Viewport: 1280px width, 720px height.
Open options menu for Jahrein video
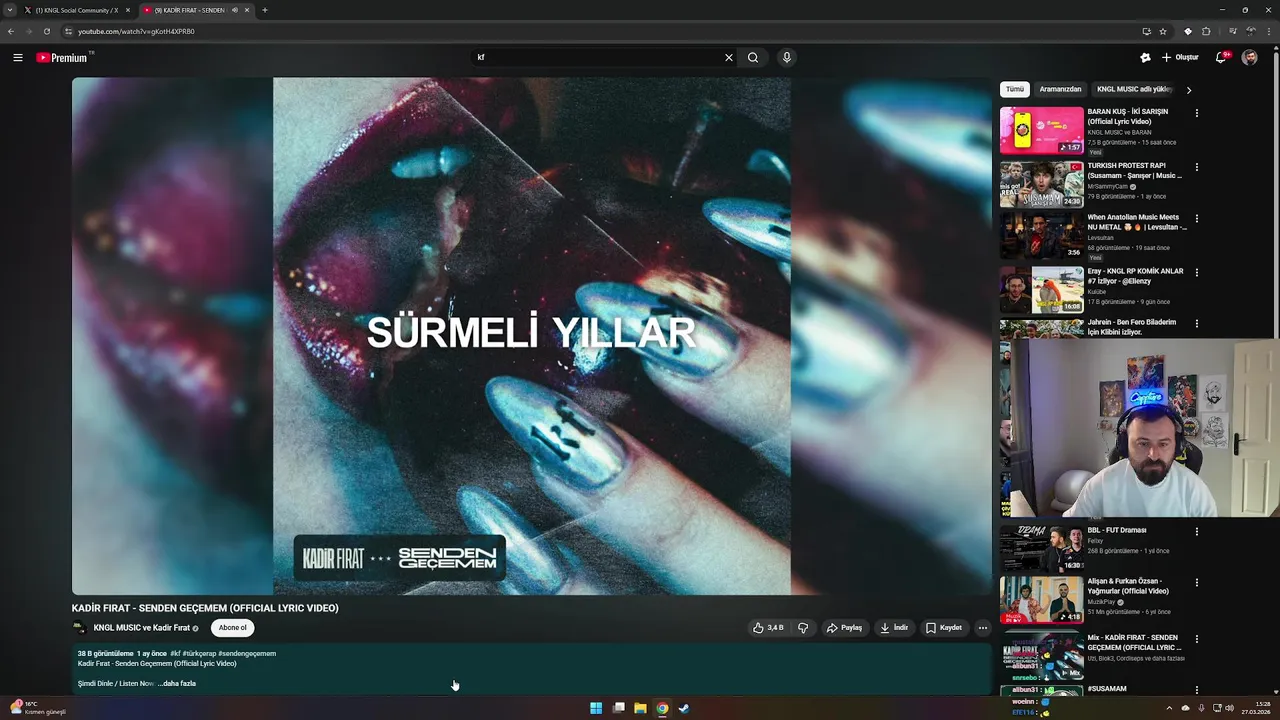point(1196,324)
